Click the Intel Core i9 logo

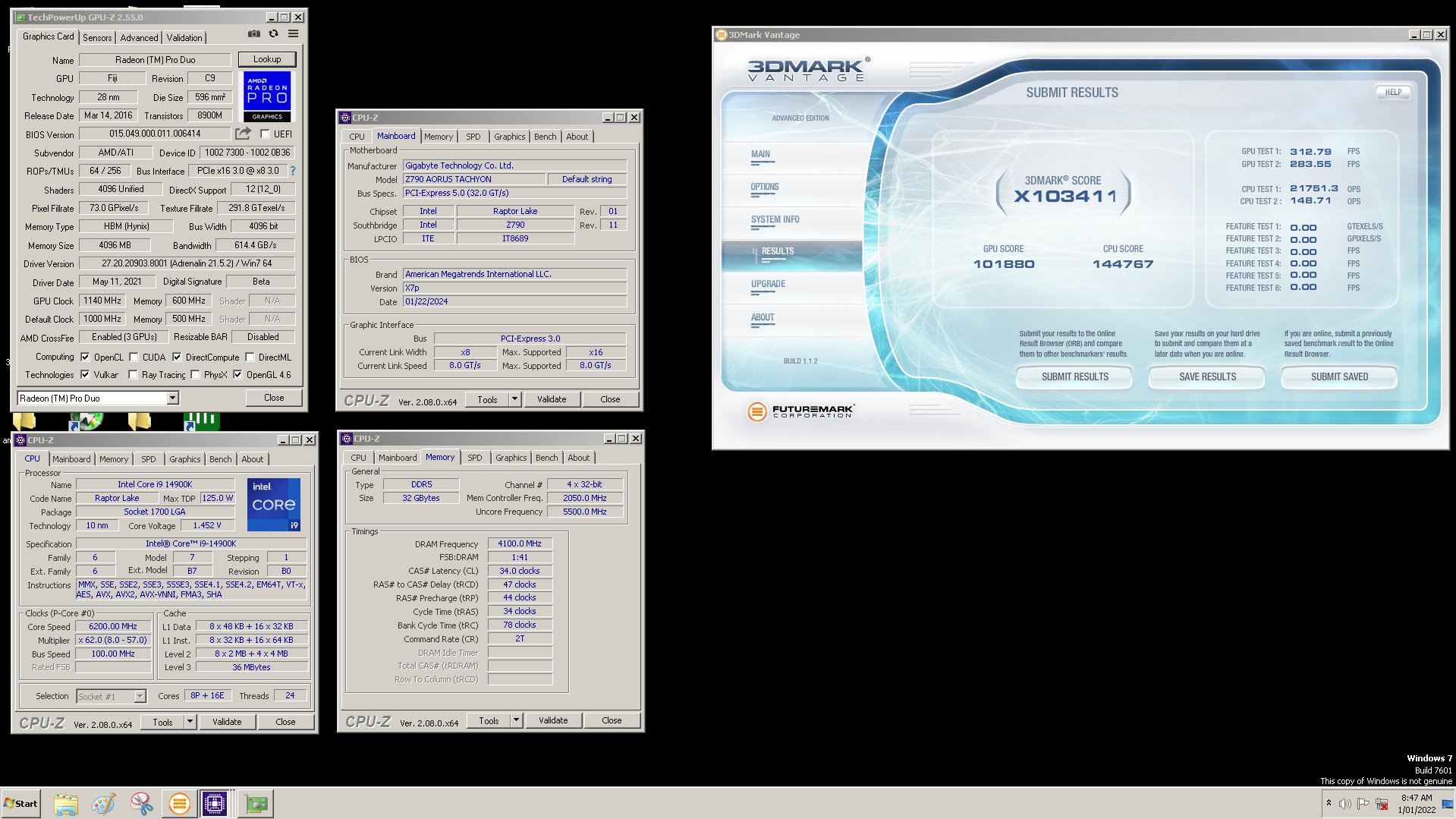tap(274, 504)
